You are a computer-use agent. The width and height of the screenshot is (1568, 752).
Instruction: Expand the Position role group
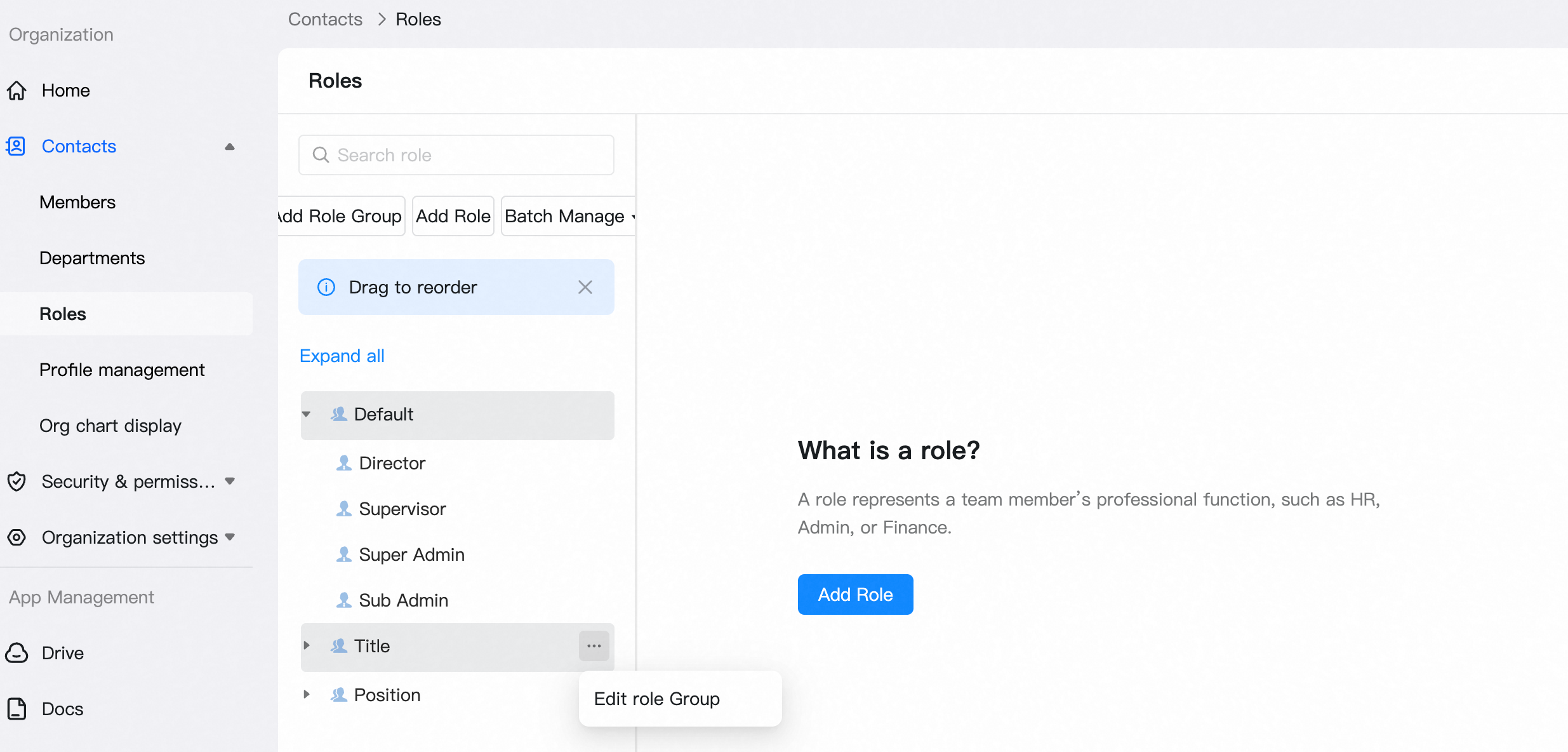tap(307, 694)
